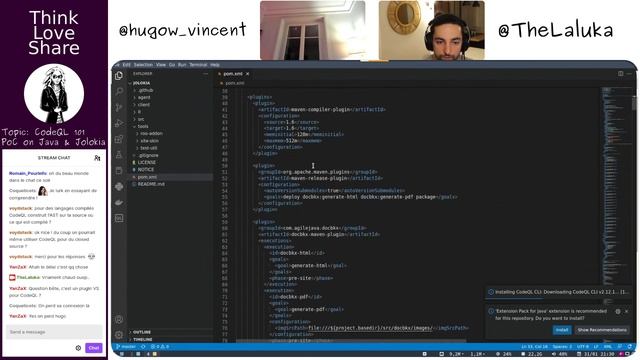This screenshot has width=640, height=360.
Task: Close the pom.xml editor tab
Action: coord(247,74)
